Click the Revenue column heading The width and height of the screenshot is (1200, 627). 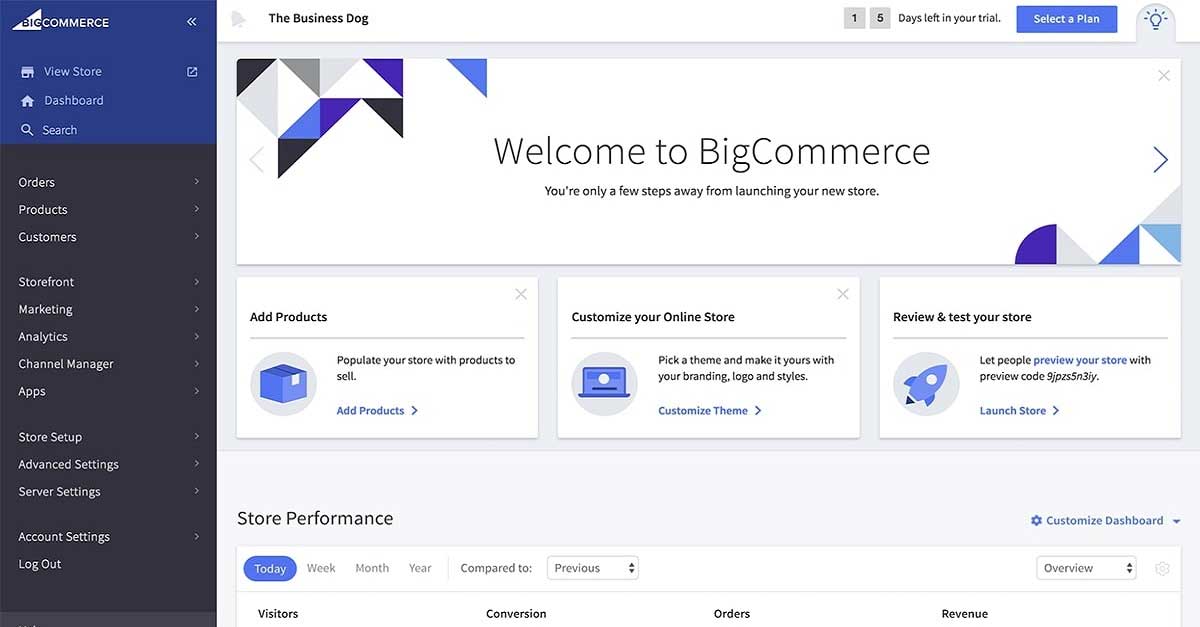[964, 614]
